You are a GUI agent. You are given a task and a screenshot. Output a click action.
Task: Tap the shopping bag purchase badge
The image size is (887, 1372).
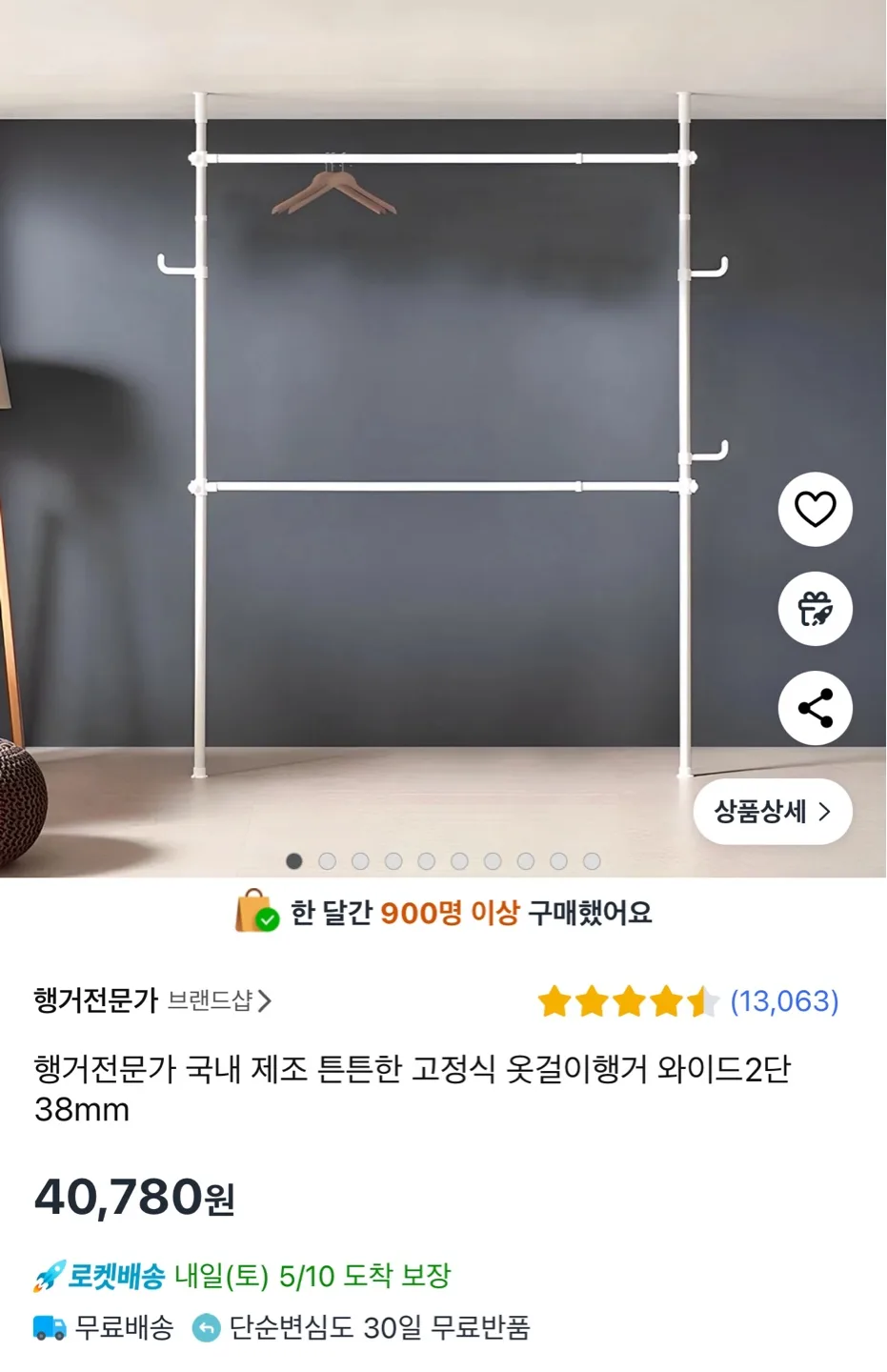256,912
